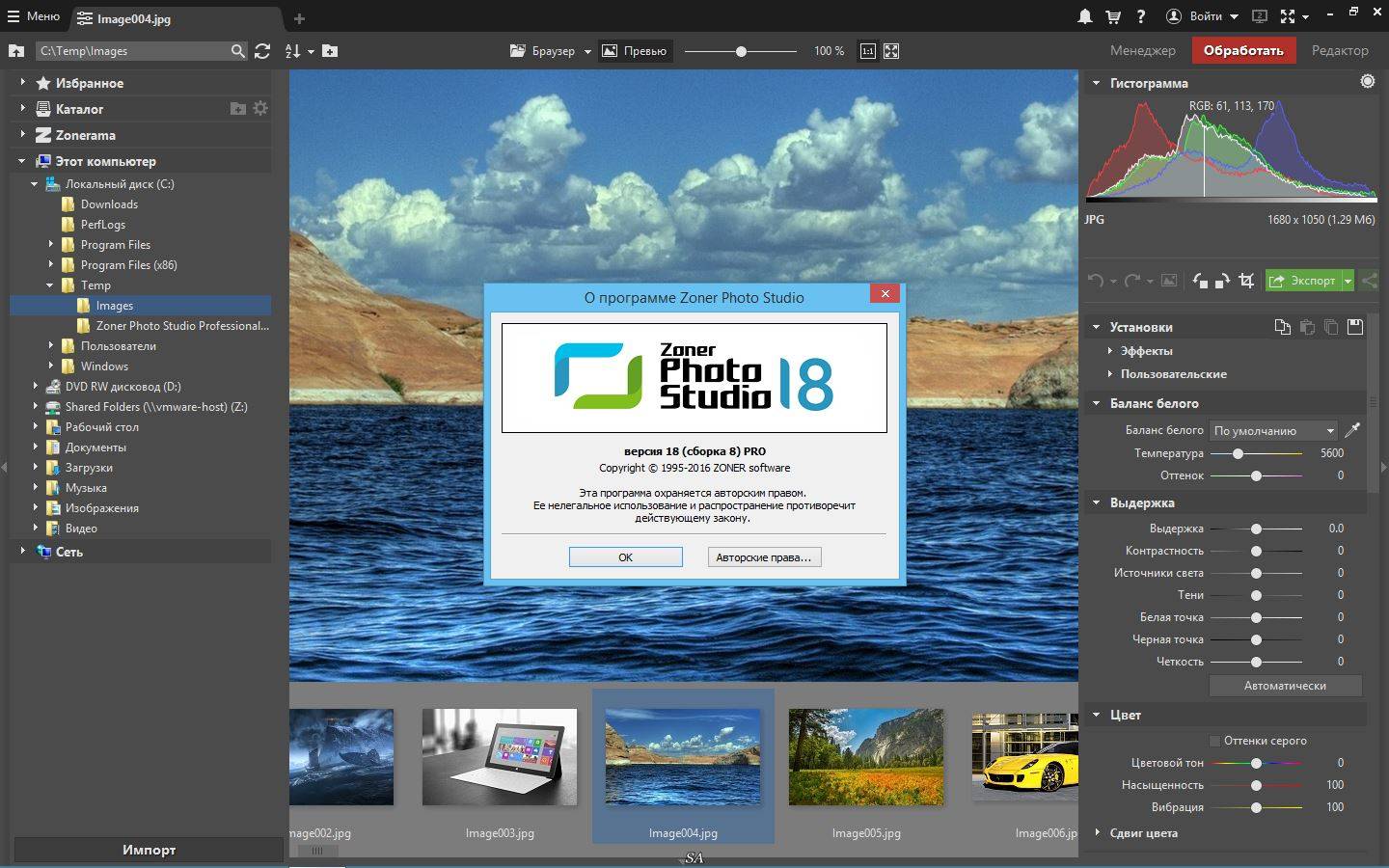
Task: Adjust the Температура slider handle
Action: point(1238,453)
